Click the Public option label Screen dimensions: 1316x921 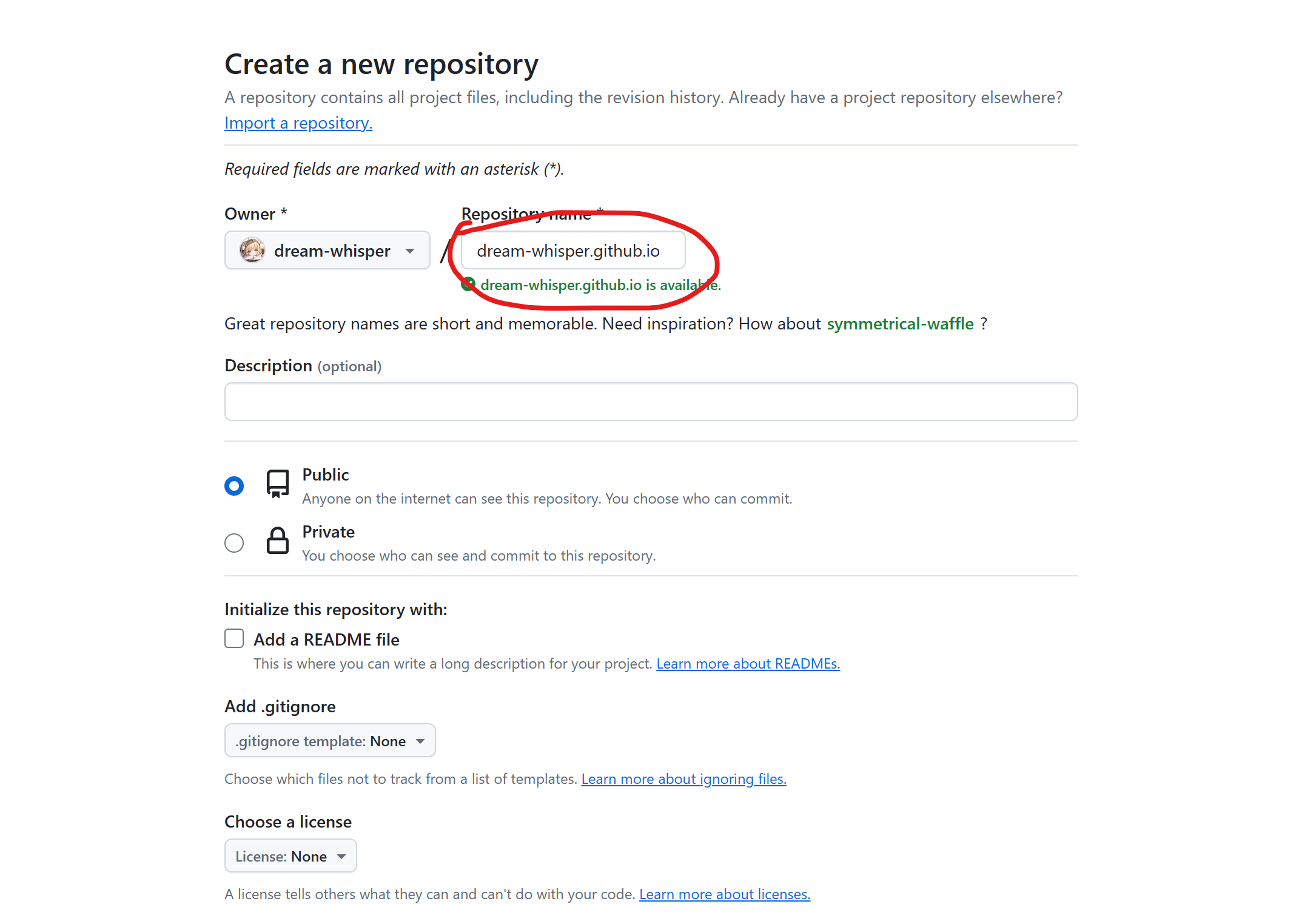pos(326,475)
